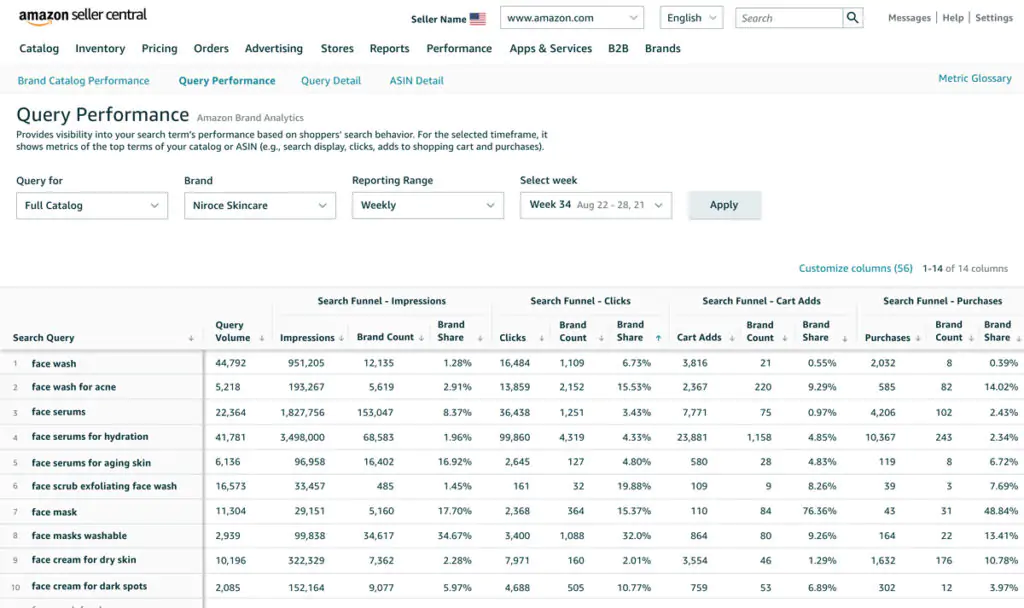Switch to ASIN Detail tab
Image resolution: width=1024 pixels, height=608 pixels.
[417, 81]
